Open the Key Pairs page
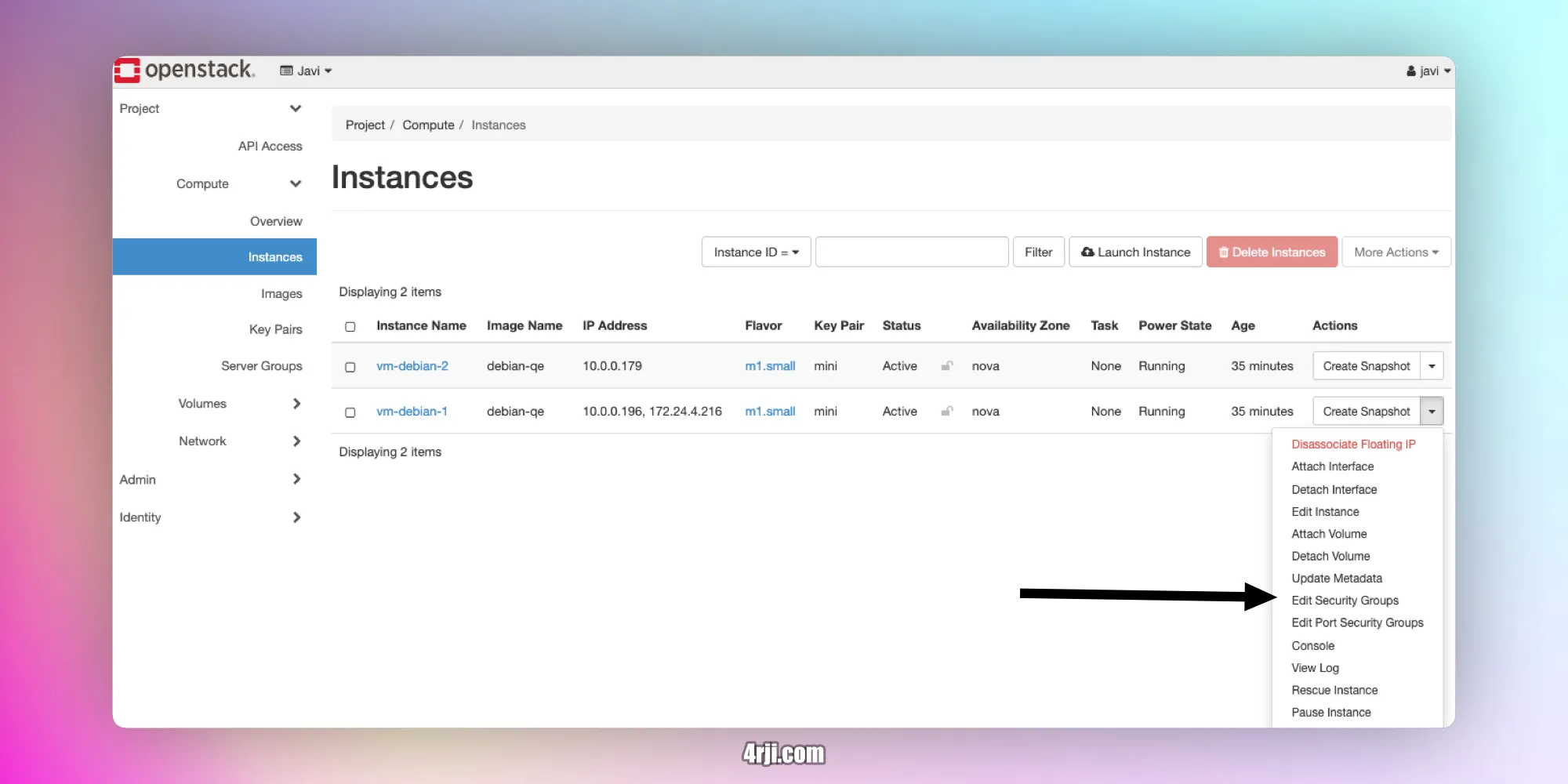 (x=275, y=328)
